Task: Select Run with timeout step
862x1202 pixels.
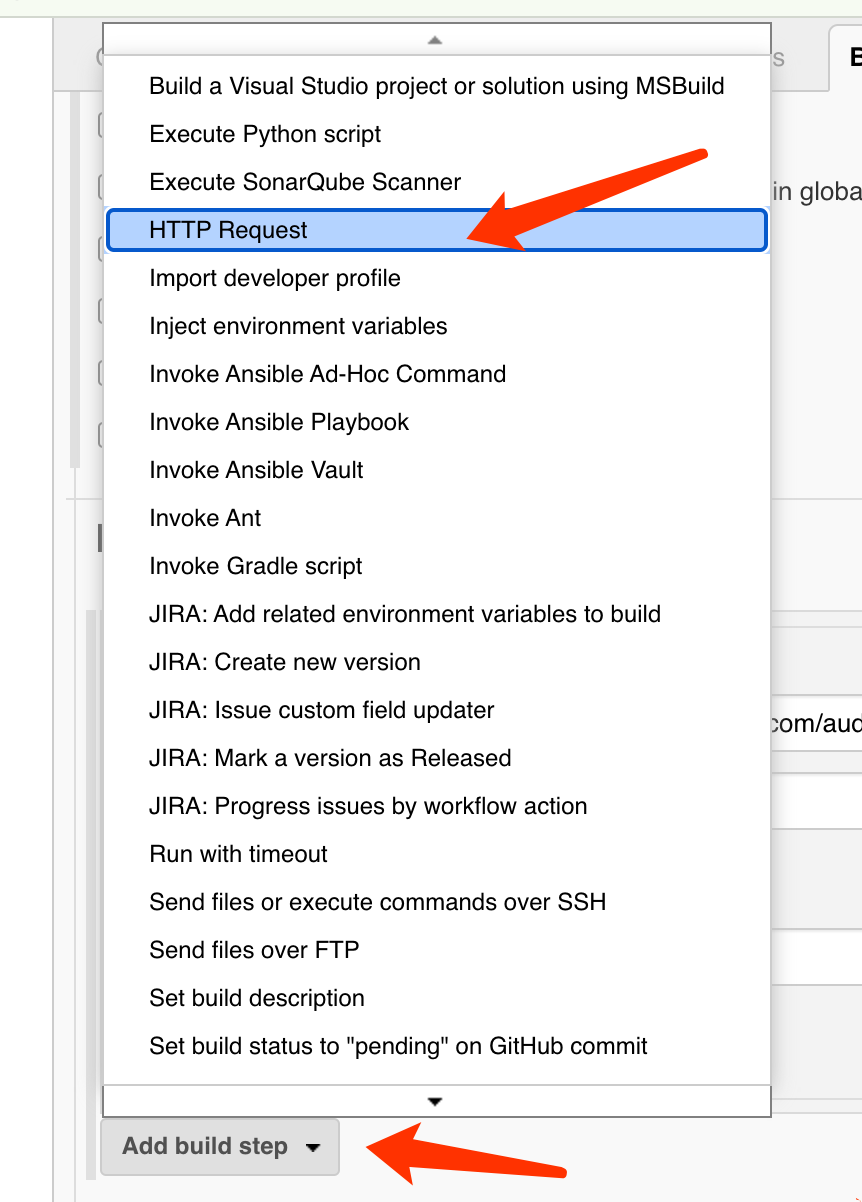Action: pyautogui.click(x=436, y=854)
